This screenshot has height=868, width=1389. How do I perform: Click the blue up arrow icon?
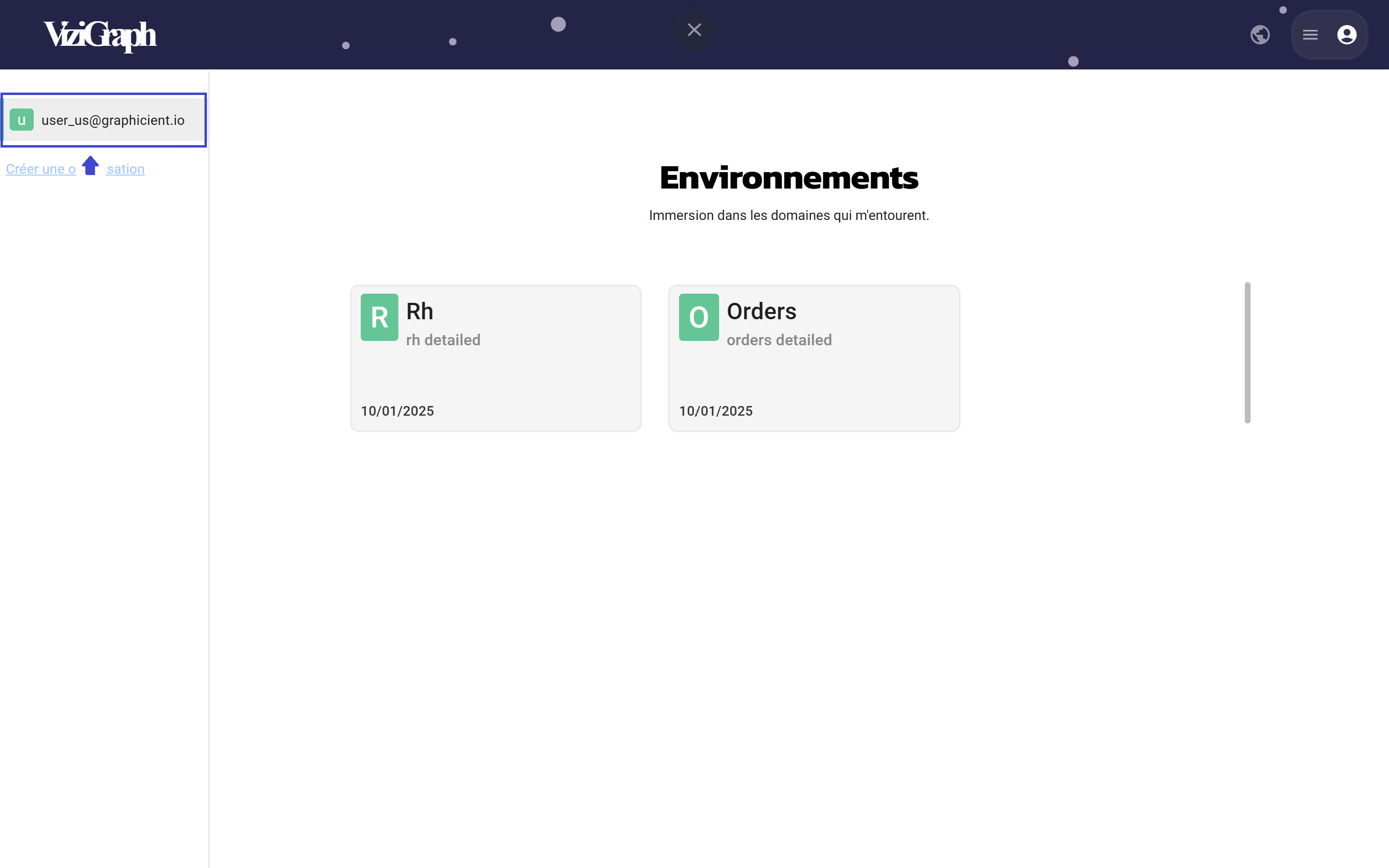pos(90,166)
